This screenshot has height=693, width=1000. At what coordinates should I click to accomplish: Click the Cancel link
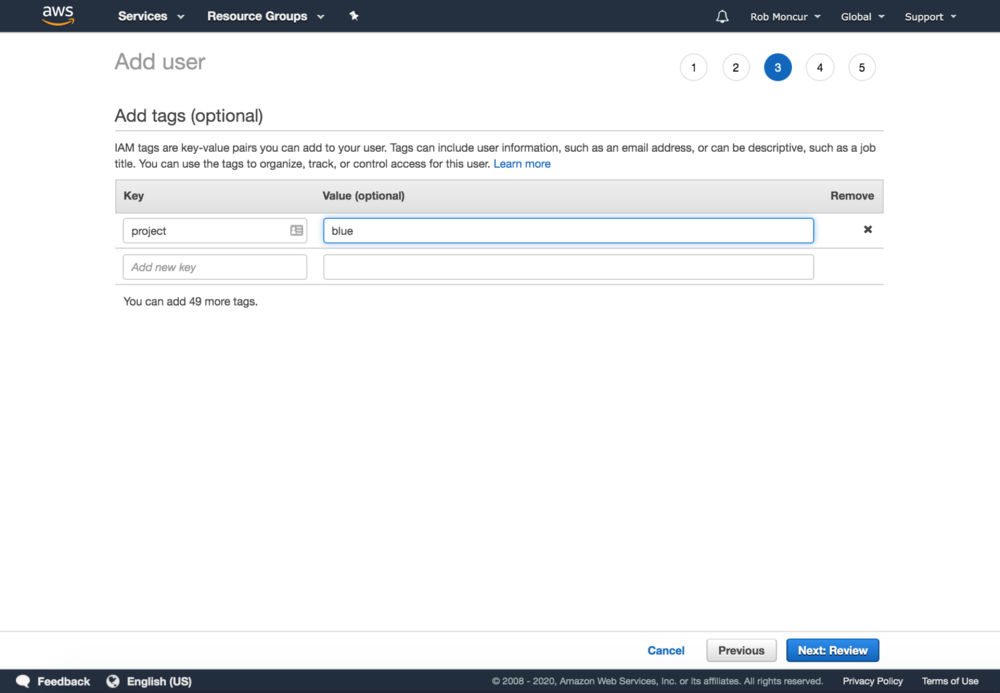pos(665,650)
